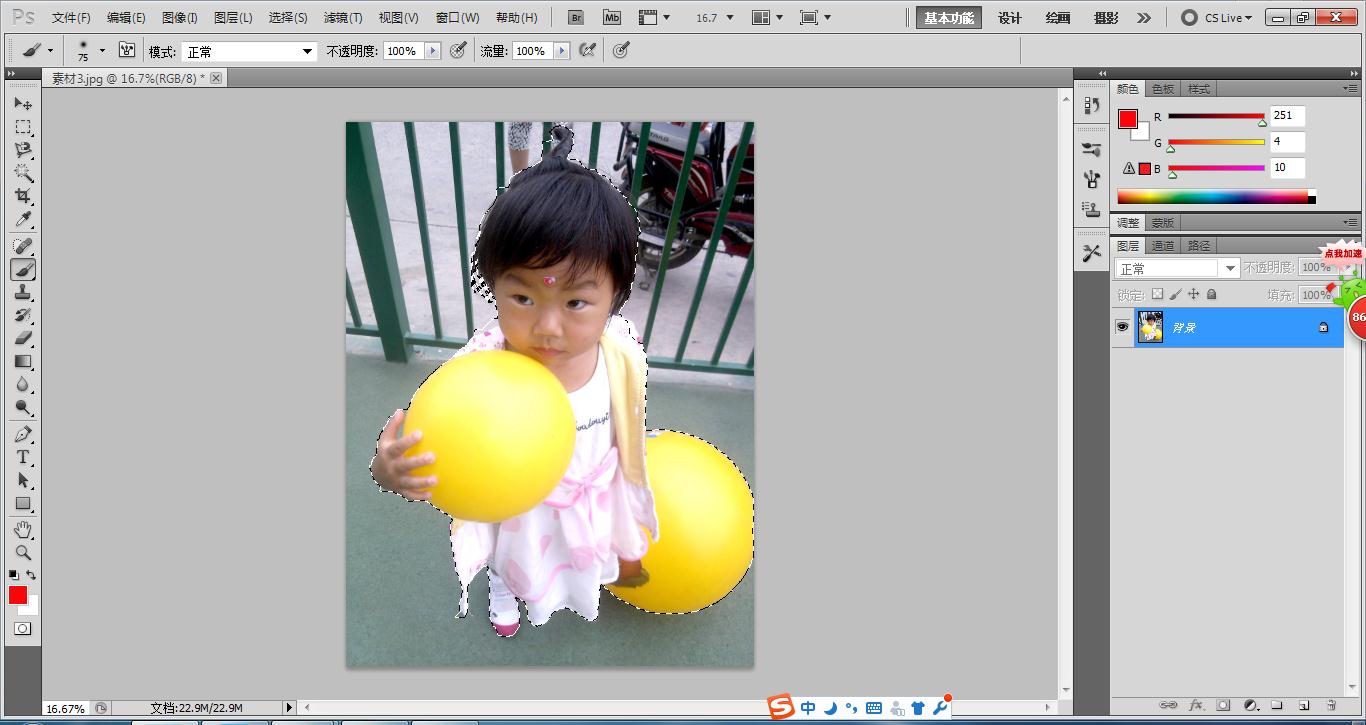Click the 基本功能 workspace button
The width and height of the screenshot is (1366, 725).
tap(947, 17)
